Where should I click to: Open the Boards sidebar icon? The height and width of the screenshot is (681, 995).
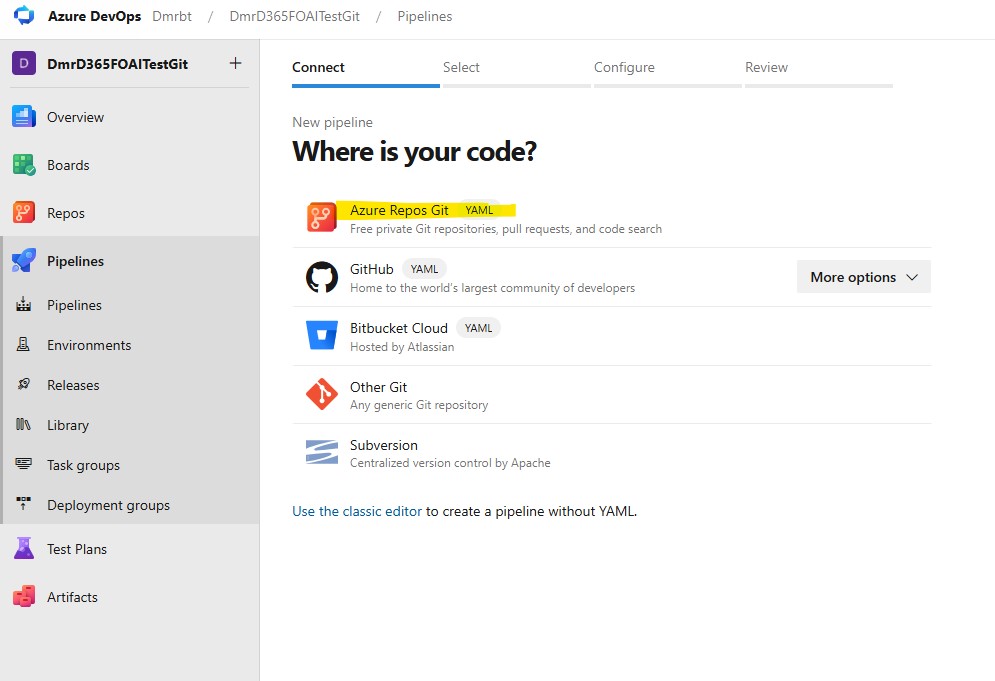pos(23,165)
